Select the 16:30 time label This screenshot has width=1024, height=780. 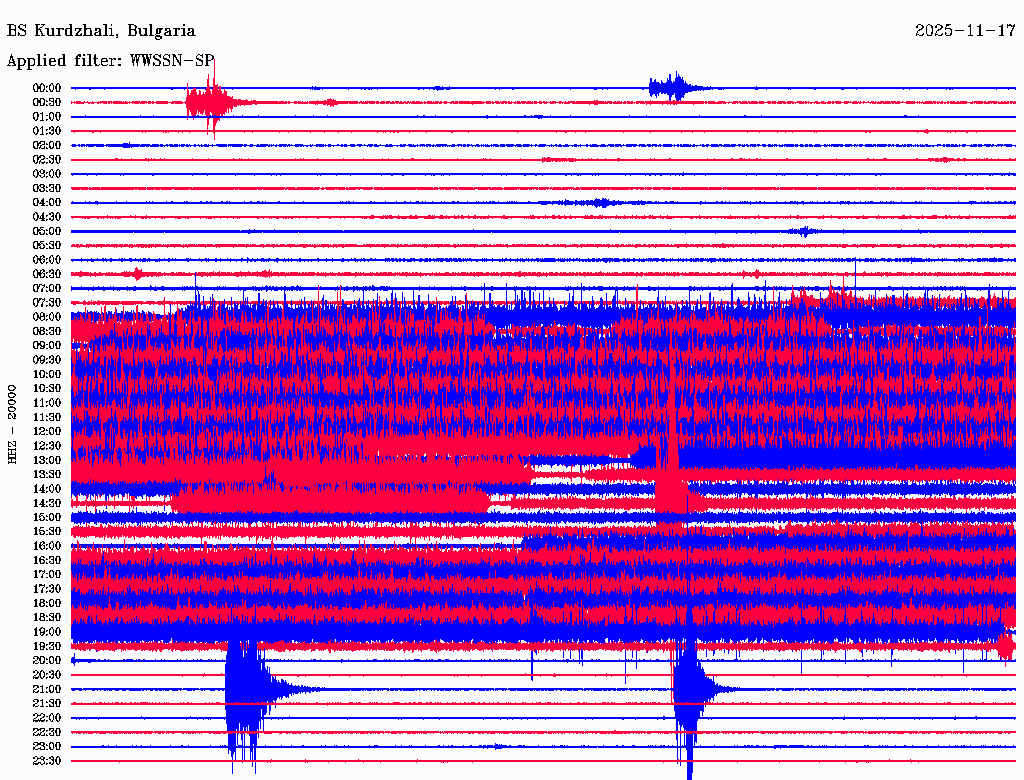click(x=47, y=561)
